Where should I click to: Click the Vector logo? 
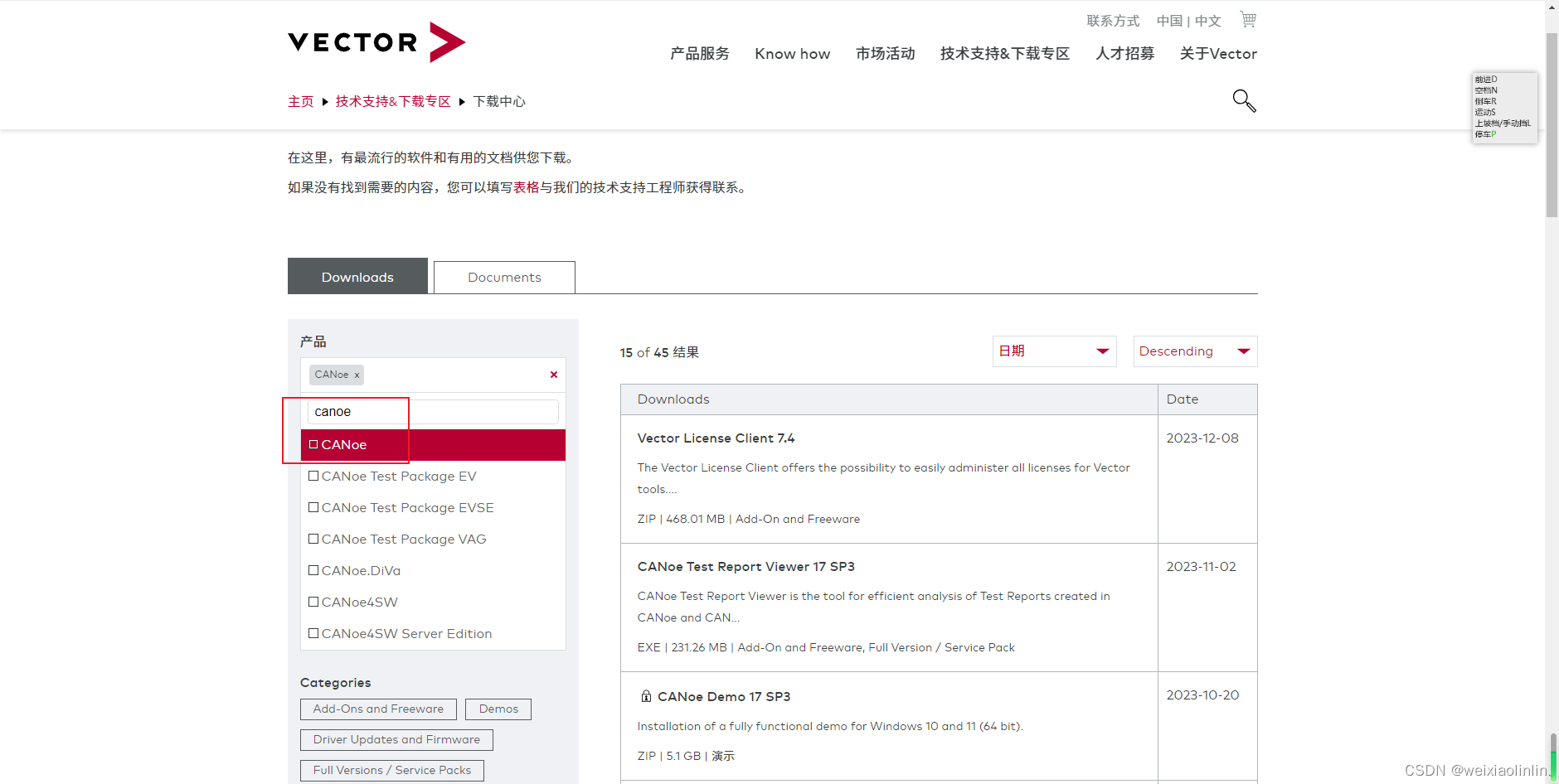click(376, 41)
